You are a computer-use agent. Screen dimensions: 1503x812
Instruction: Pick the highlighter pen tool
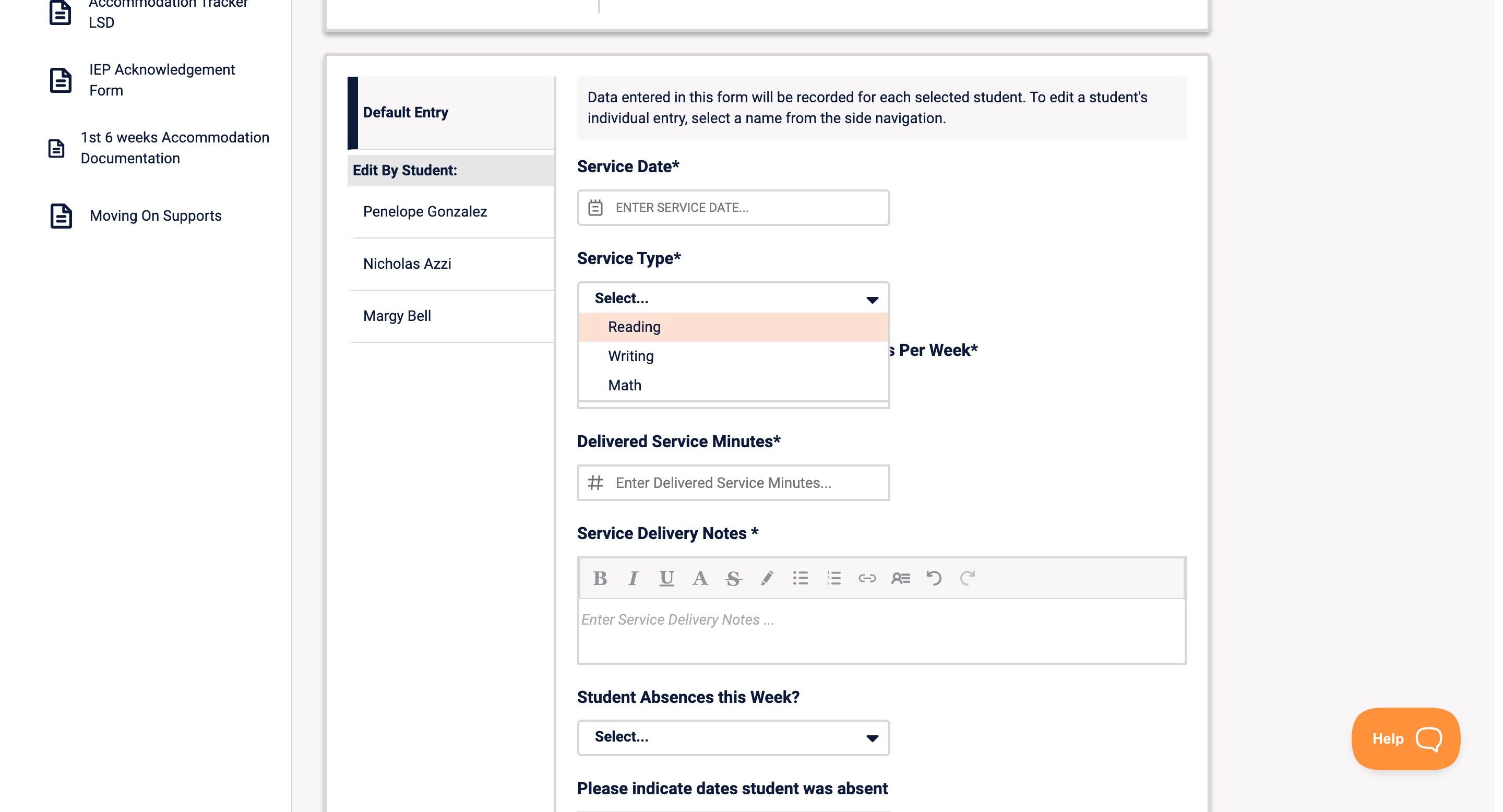coord(767,578)
